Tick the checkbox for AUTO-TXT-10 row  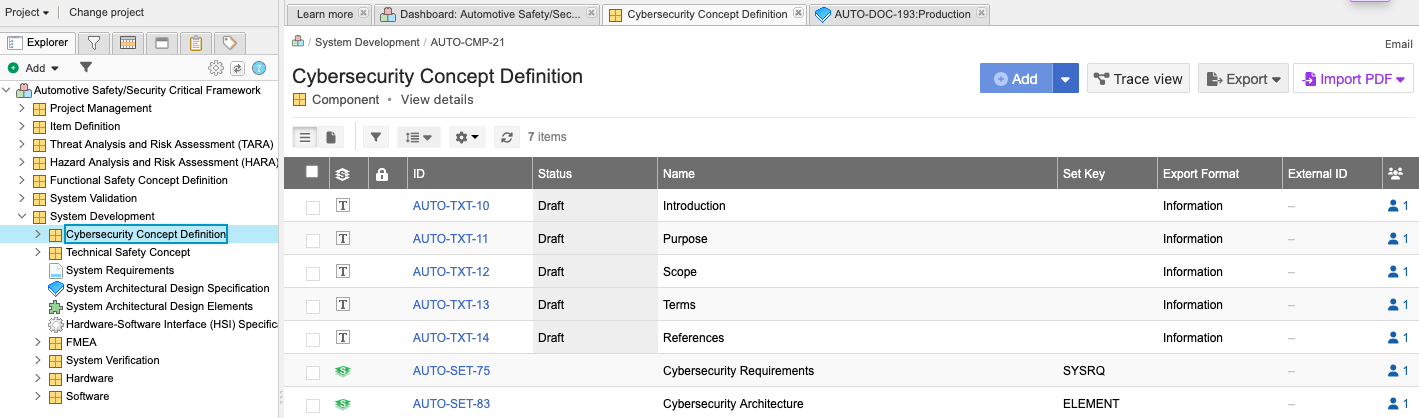[313, 207]
